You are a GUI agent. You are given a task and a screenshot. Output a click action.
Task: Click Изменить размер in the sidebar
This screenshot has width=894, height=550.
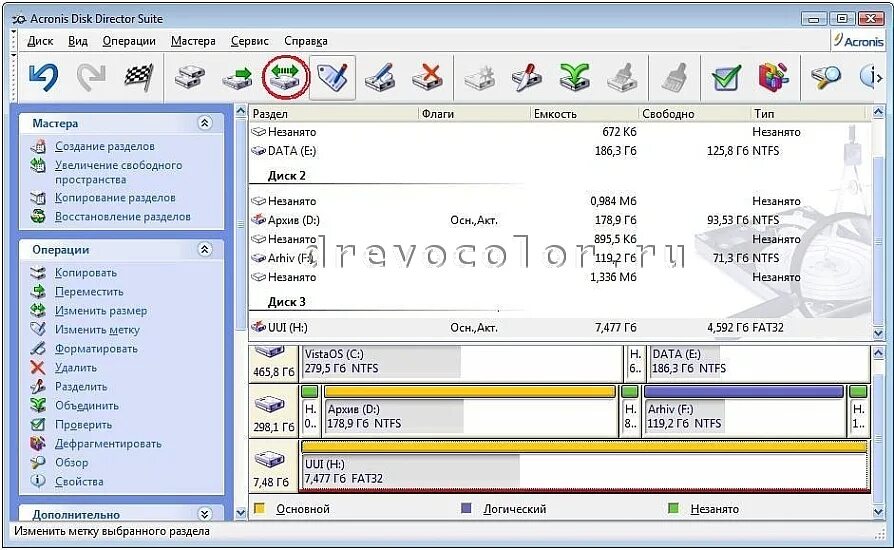(x=101, y=311)
